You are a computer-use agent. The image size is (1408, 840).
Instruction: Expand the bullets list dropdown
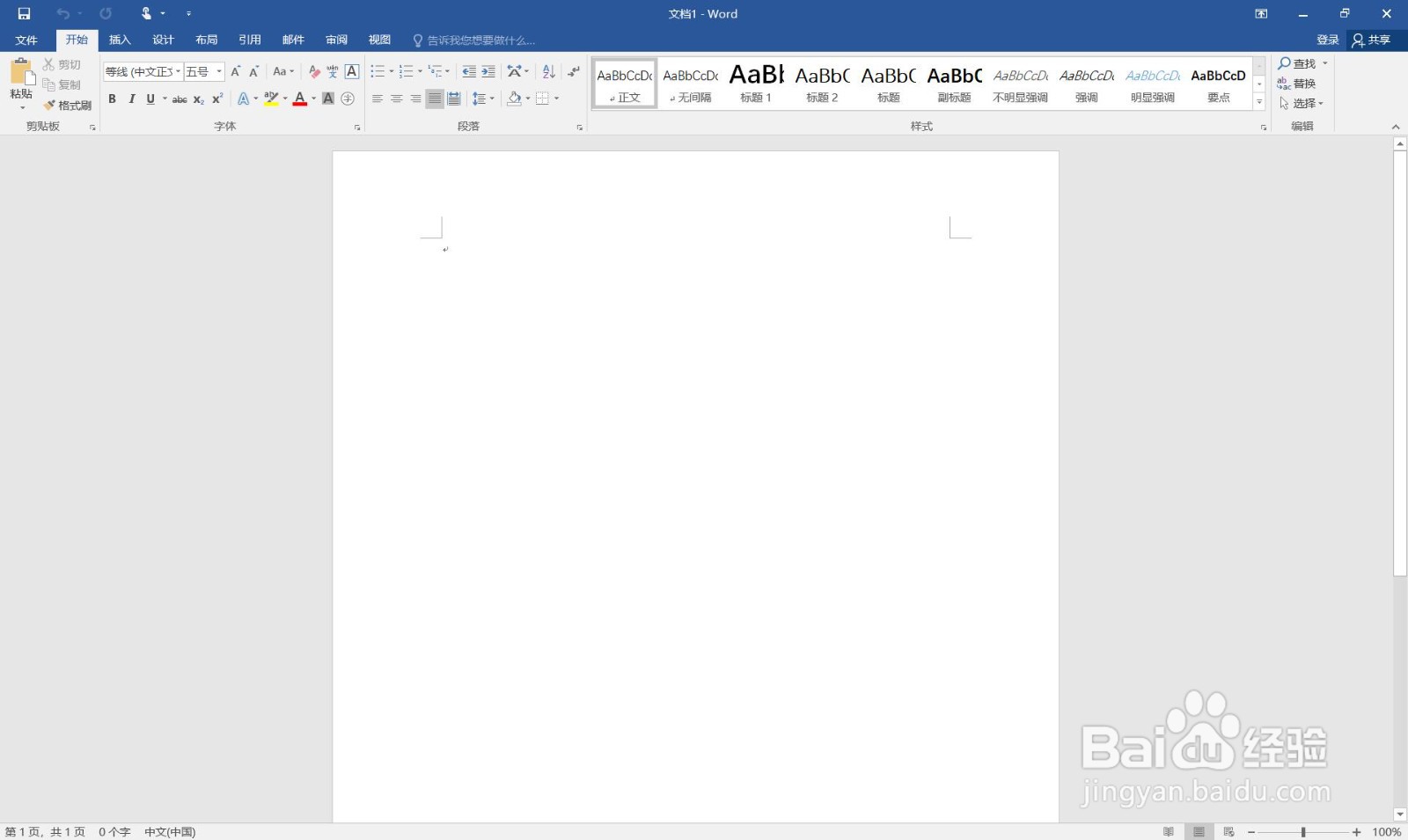click(x=392, y=71)
